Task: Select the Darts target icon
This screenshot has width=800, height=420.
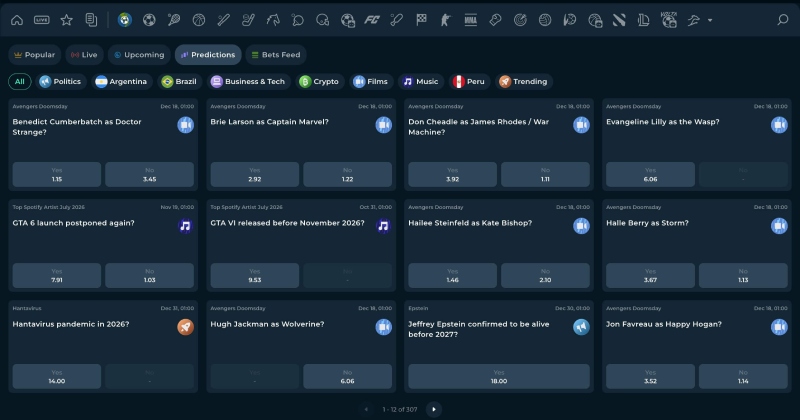Action: [x=520, y=20]
